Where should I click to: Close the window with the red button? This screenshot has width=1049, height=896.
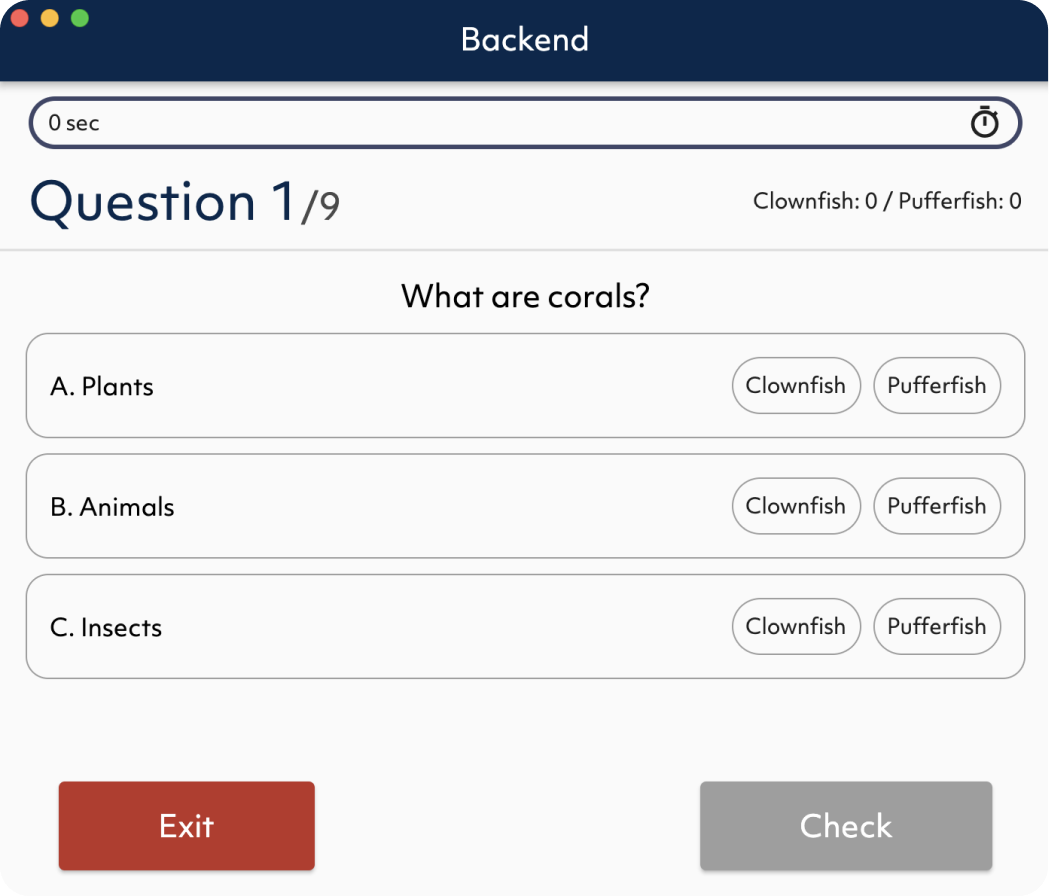(x=19, y=18)
